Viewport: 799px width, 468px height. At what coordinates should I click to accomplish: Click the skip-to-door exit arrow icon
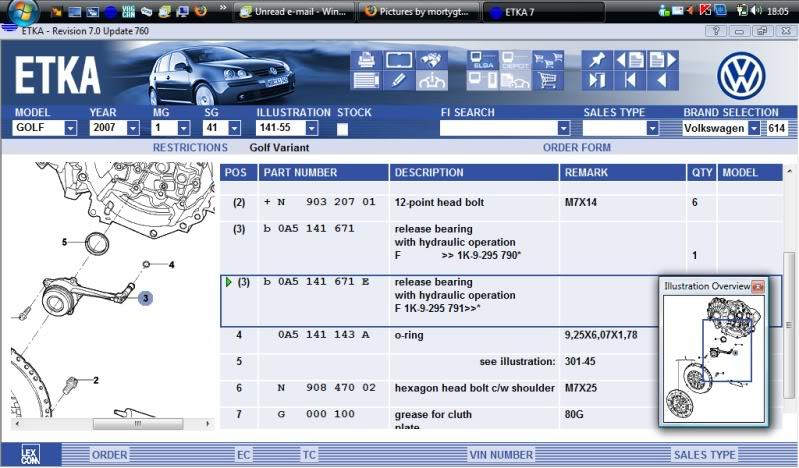597,80
